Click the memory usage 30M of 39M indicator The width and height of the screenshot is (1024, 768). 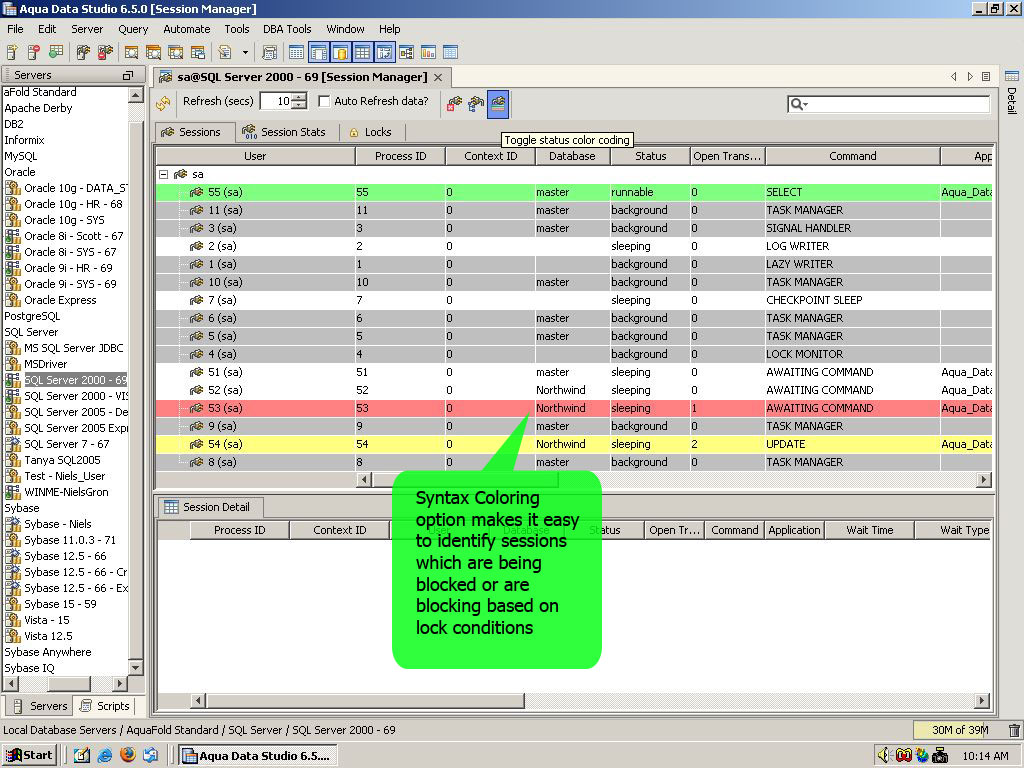pos(959,730)
